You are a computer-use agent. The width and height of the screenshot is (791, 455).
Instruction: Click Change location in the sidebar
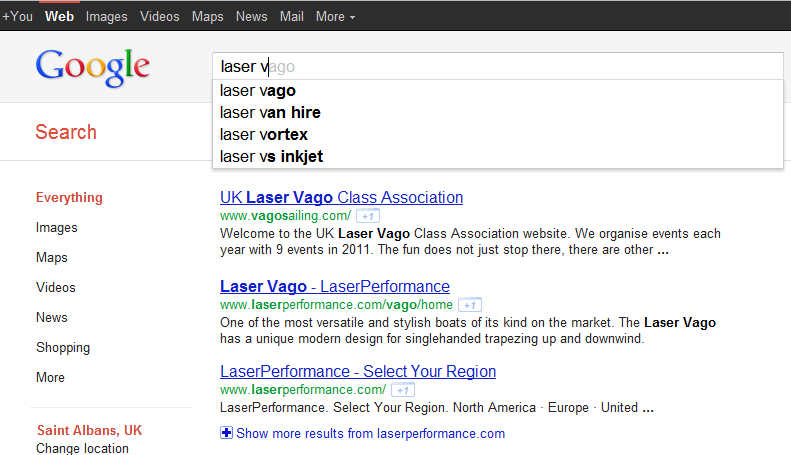click(82, 448)
